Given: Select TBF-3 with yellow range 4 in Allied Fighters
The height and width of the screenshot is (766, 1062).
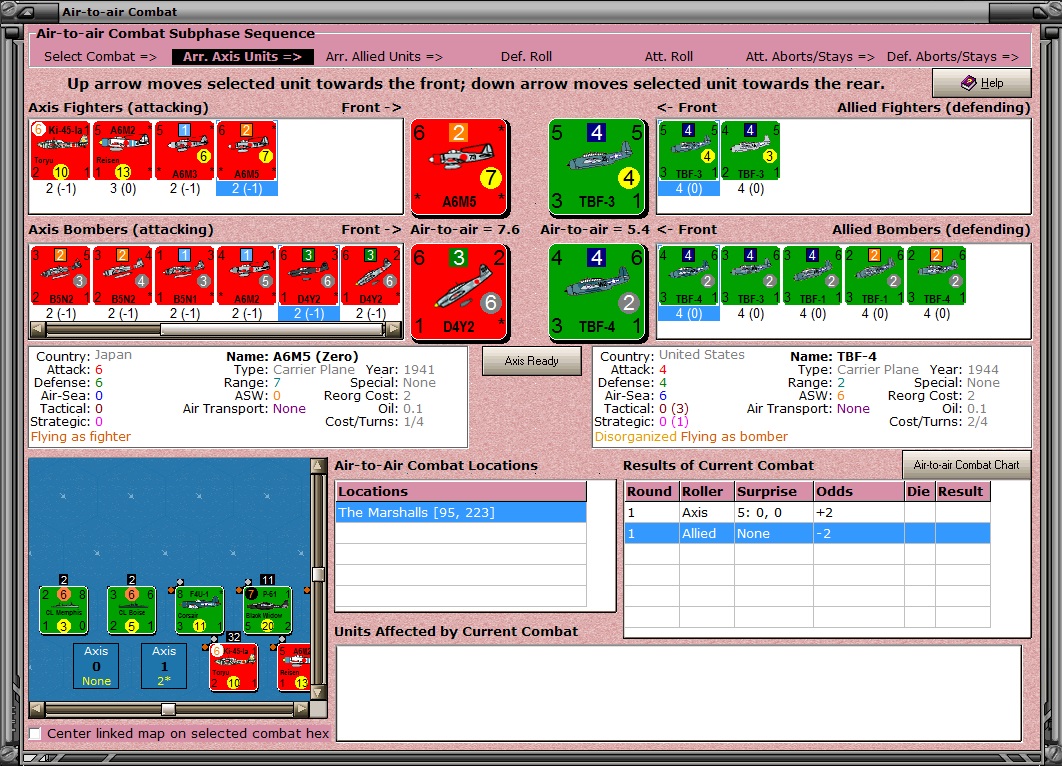Looking at the screenshot, I should (688, 151).
